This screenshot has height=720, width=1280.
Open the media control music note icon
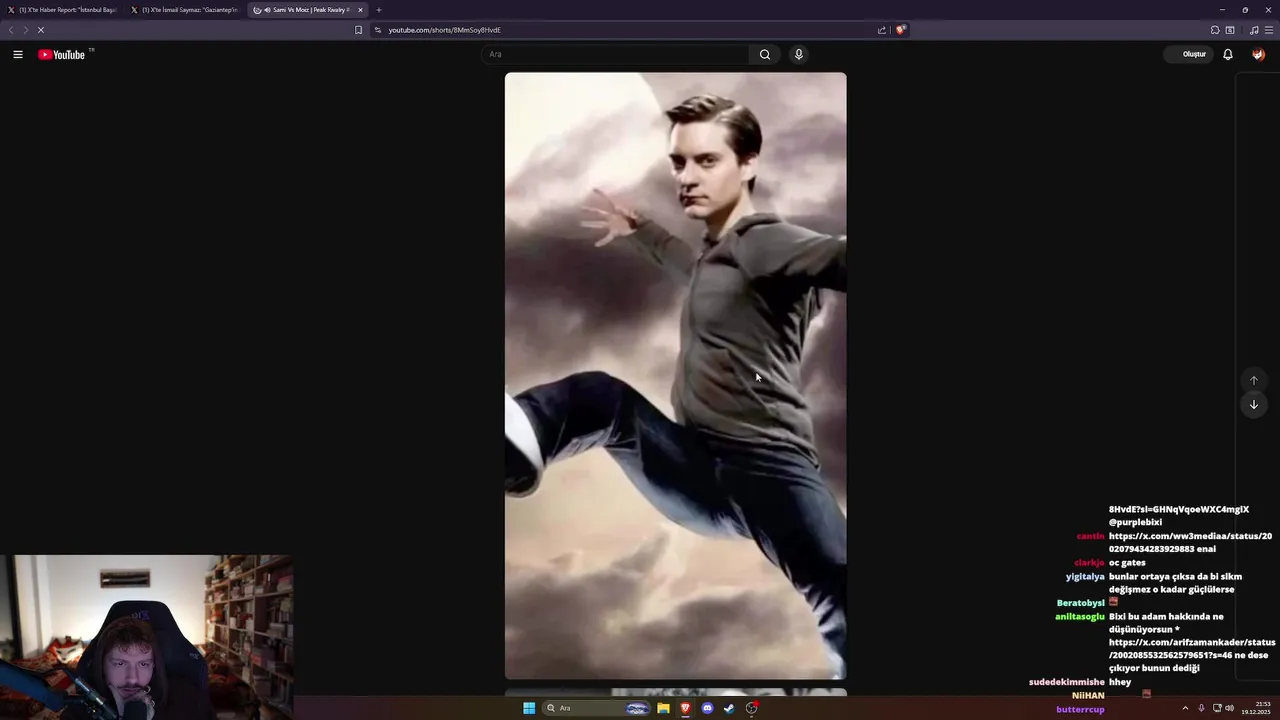pyautogui.click(x=1254, y=30)
